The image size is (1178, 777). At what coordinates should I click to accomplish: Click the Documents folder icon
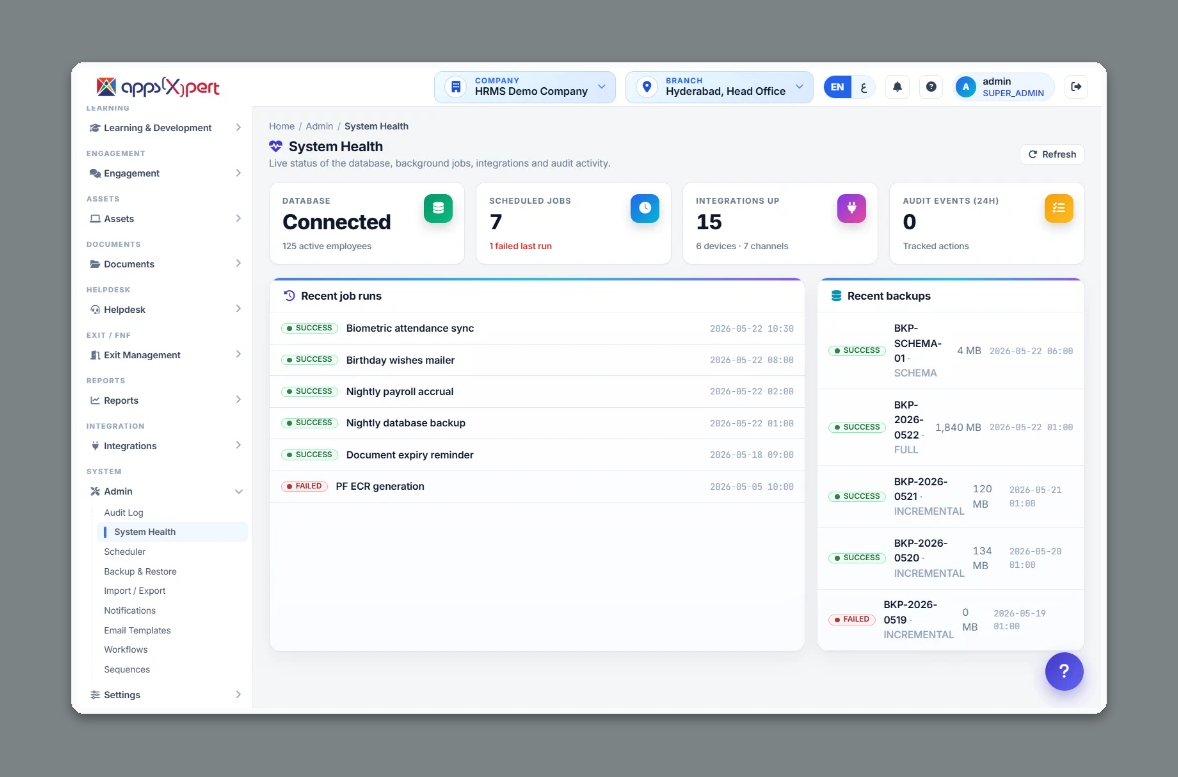click(x=95, y=265)
